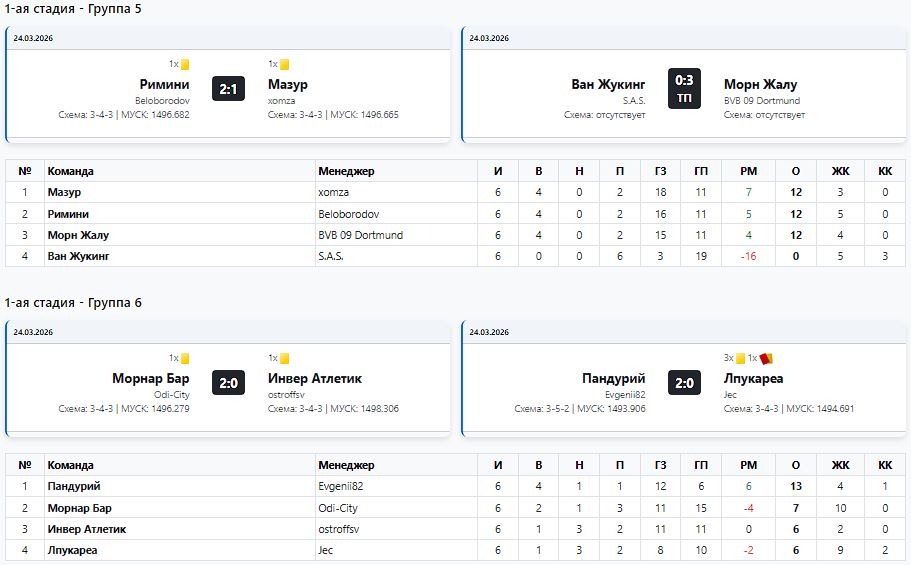Open the 0:3 ТП score badge

pos(684,90)
